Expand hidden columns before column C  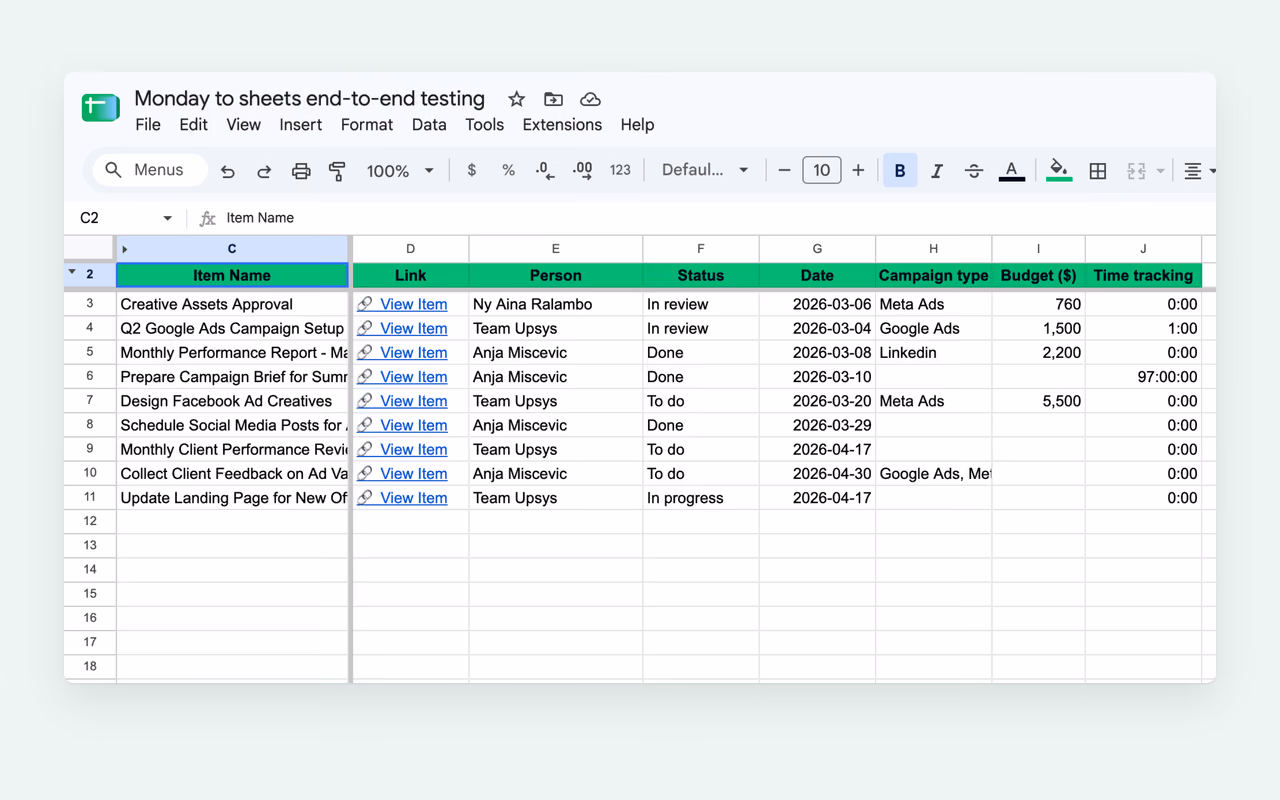[x=125, y=249]
